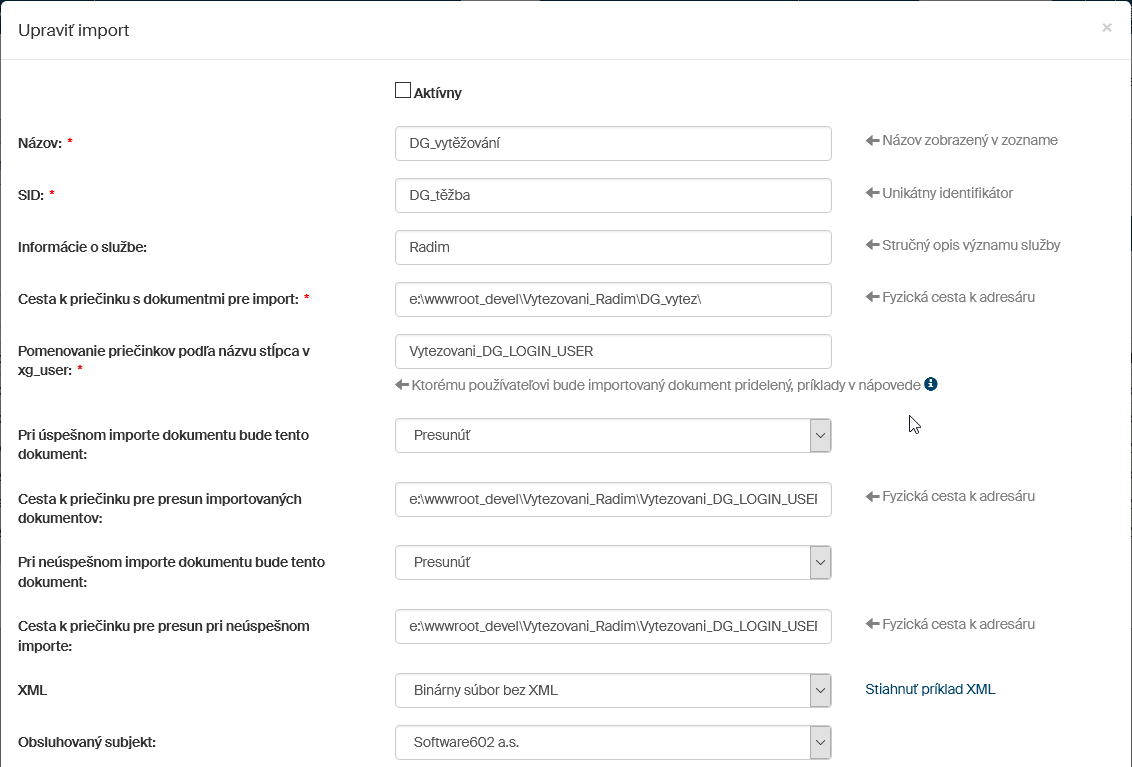Viewport: 1132px width, 767px height.
Task: Click the SID input field
Action: click(613, 195)
